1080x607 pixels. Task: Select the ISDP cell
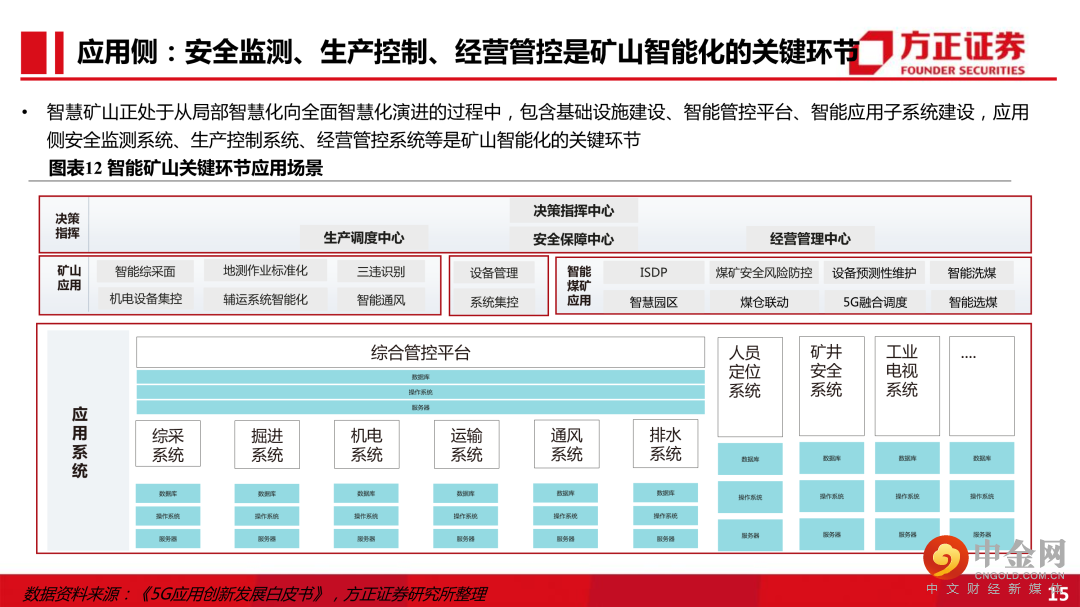point(653,272)
